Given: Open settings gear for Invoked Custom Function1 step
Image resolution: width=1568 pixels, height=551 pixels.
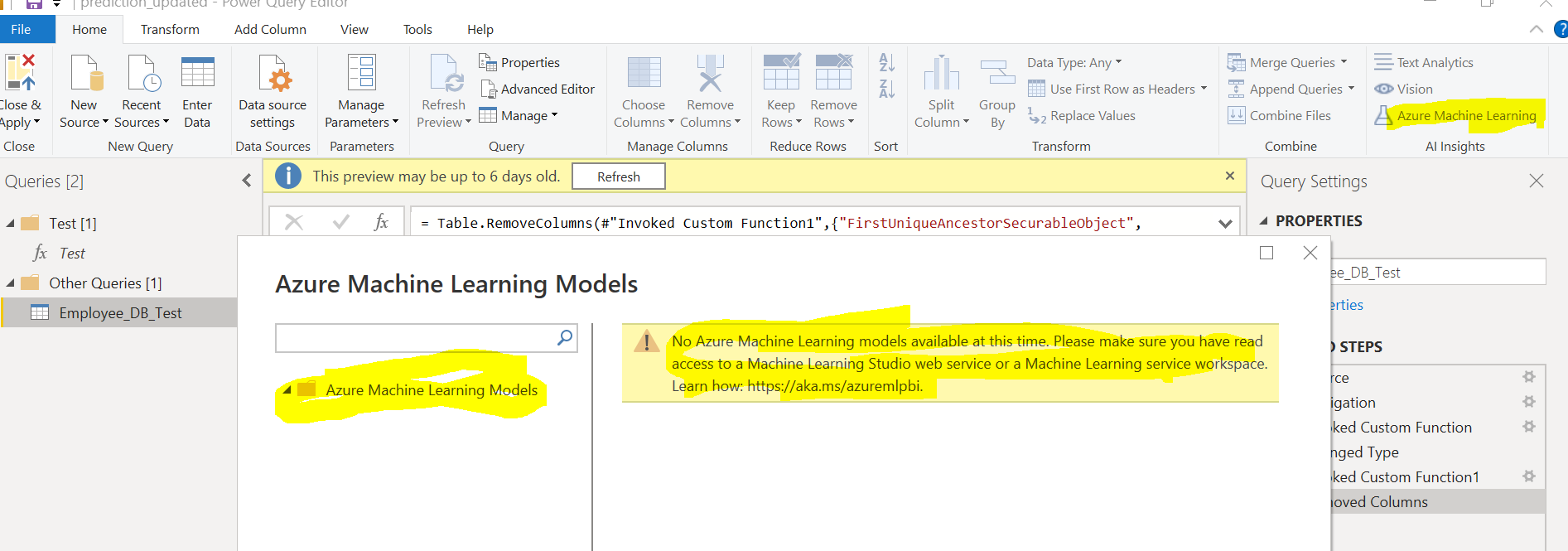Looking at the screenshot, I should [x=1529, y=476].
